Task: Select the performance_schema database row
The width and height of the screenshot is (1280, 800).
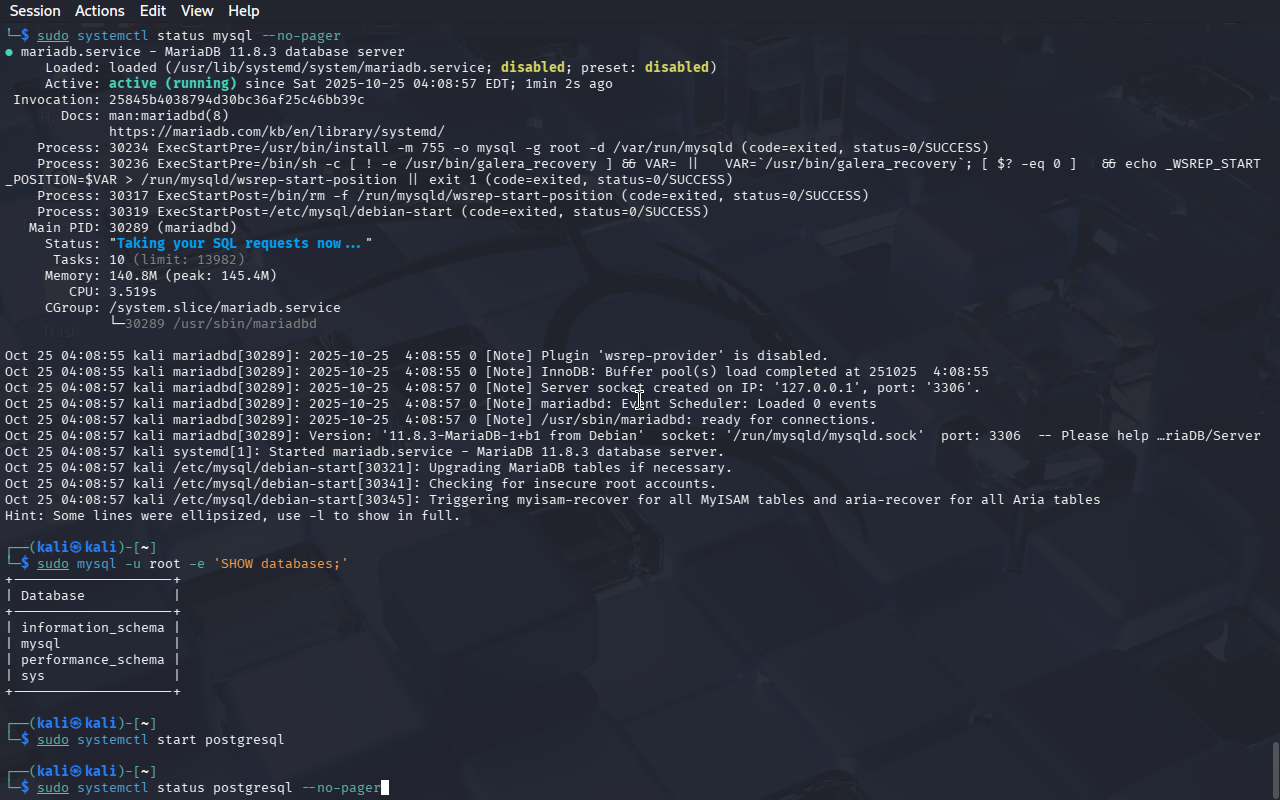Action: tap(92, 660)
